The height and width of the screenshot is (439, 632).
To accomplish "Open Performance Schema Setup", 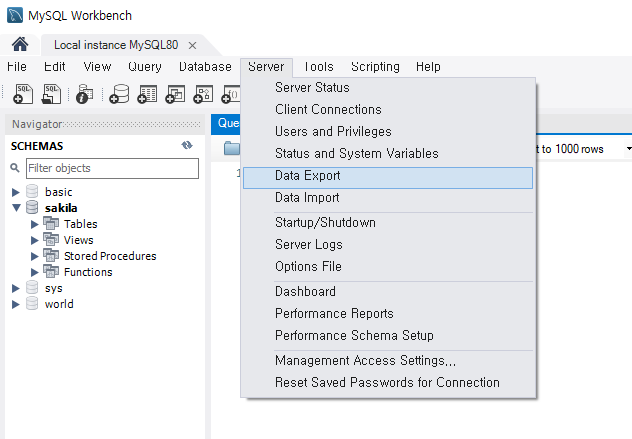I will point(388,336).
